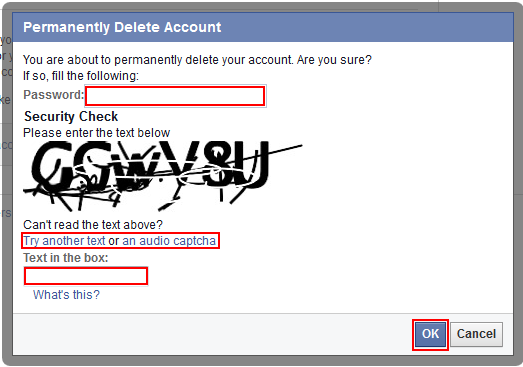523x367 pixels.
Task: Click the 'What's this?' help link
Action: tap(66, 295)
